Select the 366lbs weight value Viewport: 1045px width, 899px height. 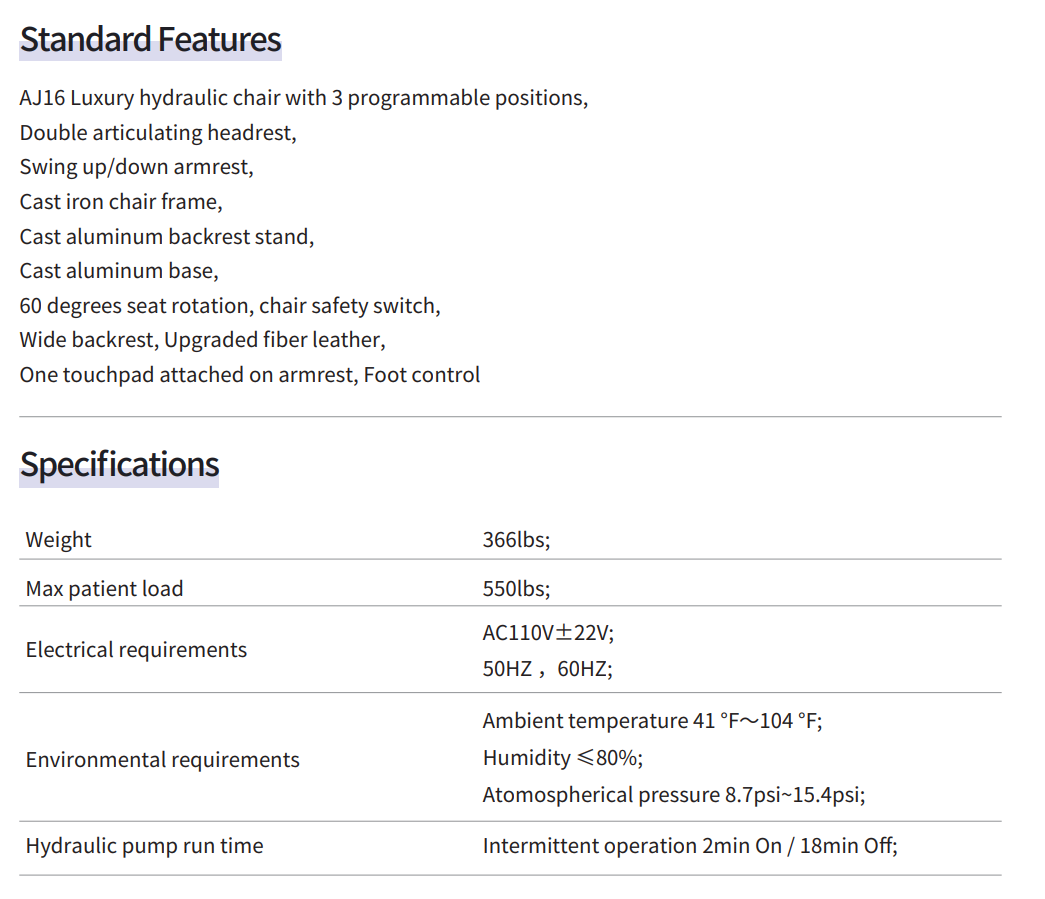pyautogui.click(x=516, y=540)
